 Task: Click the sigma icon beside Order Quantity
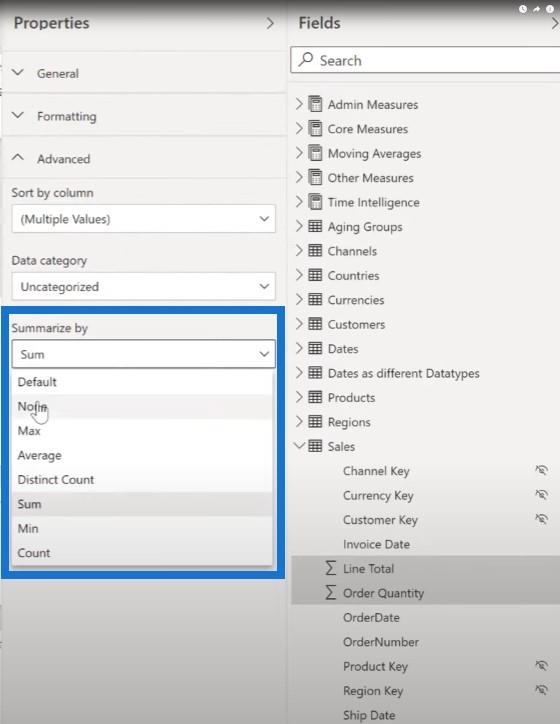[330, 592]
